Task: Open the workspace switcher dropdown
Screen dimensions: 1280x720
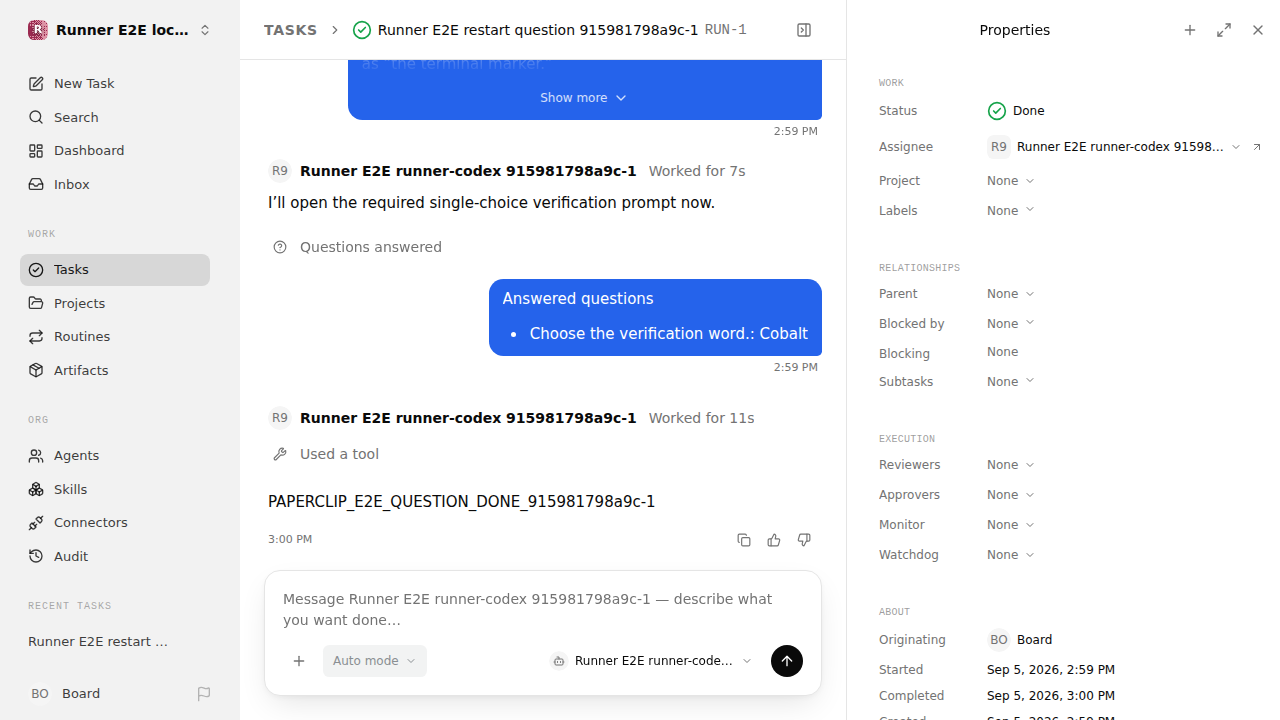Action: click(x=205, y=30)
